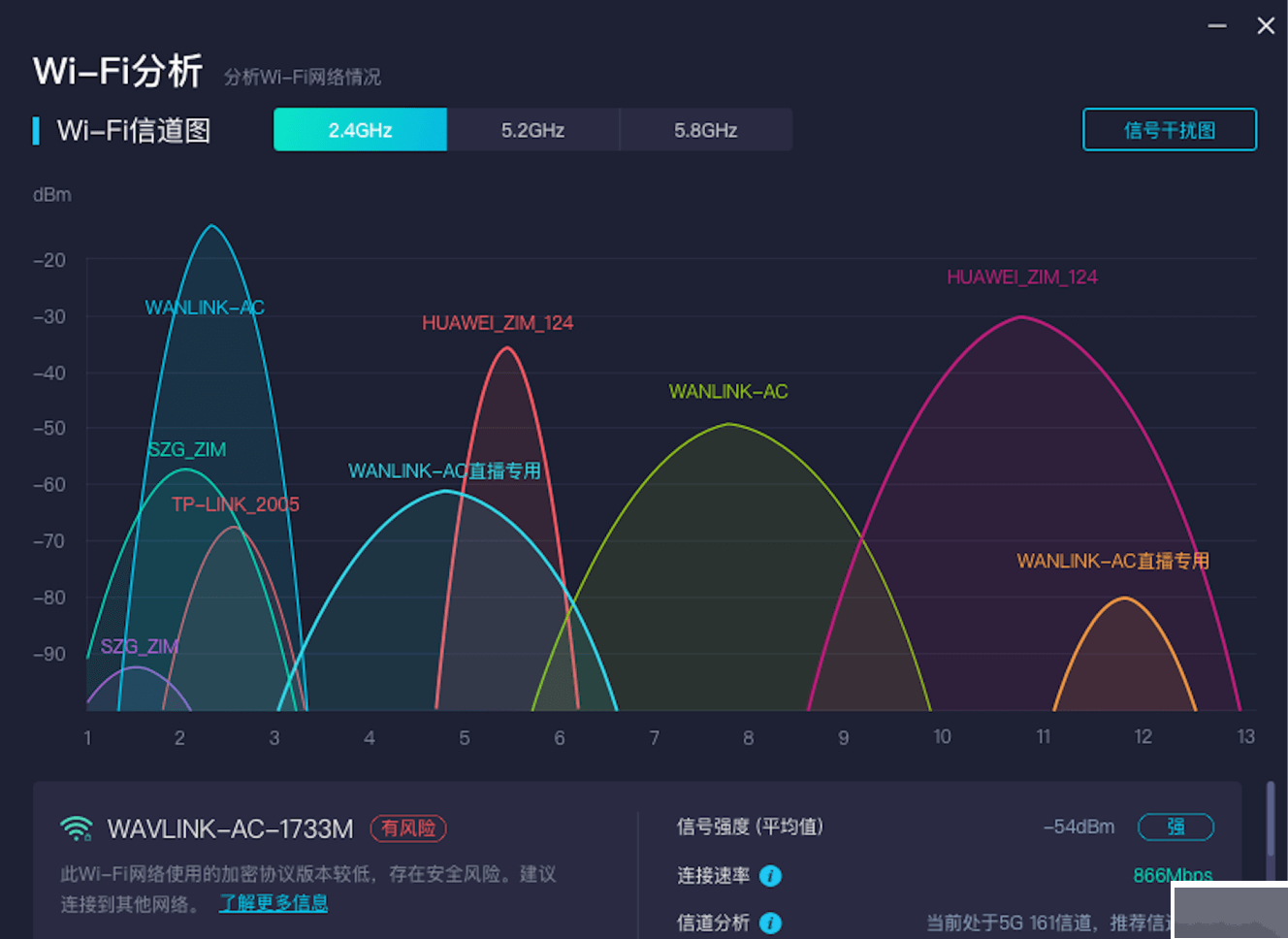Click the orange WANLINK-AC直播专用 peak near channel 12
Image resolution: width=1288 pixels, height=939 pixels.
click(x=1124, y=599)
